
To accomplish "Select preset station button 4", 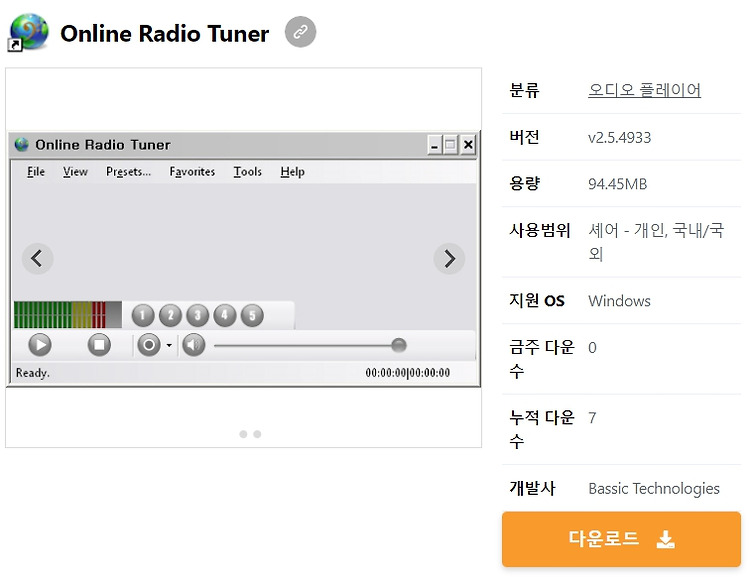I will [225, 315].
